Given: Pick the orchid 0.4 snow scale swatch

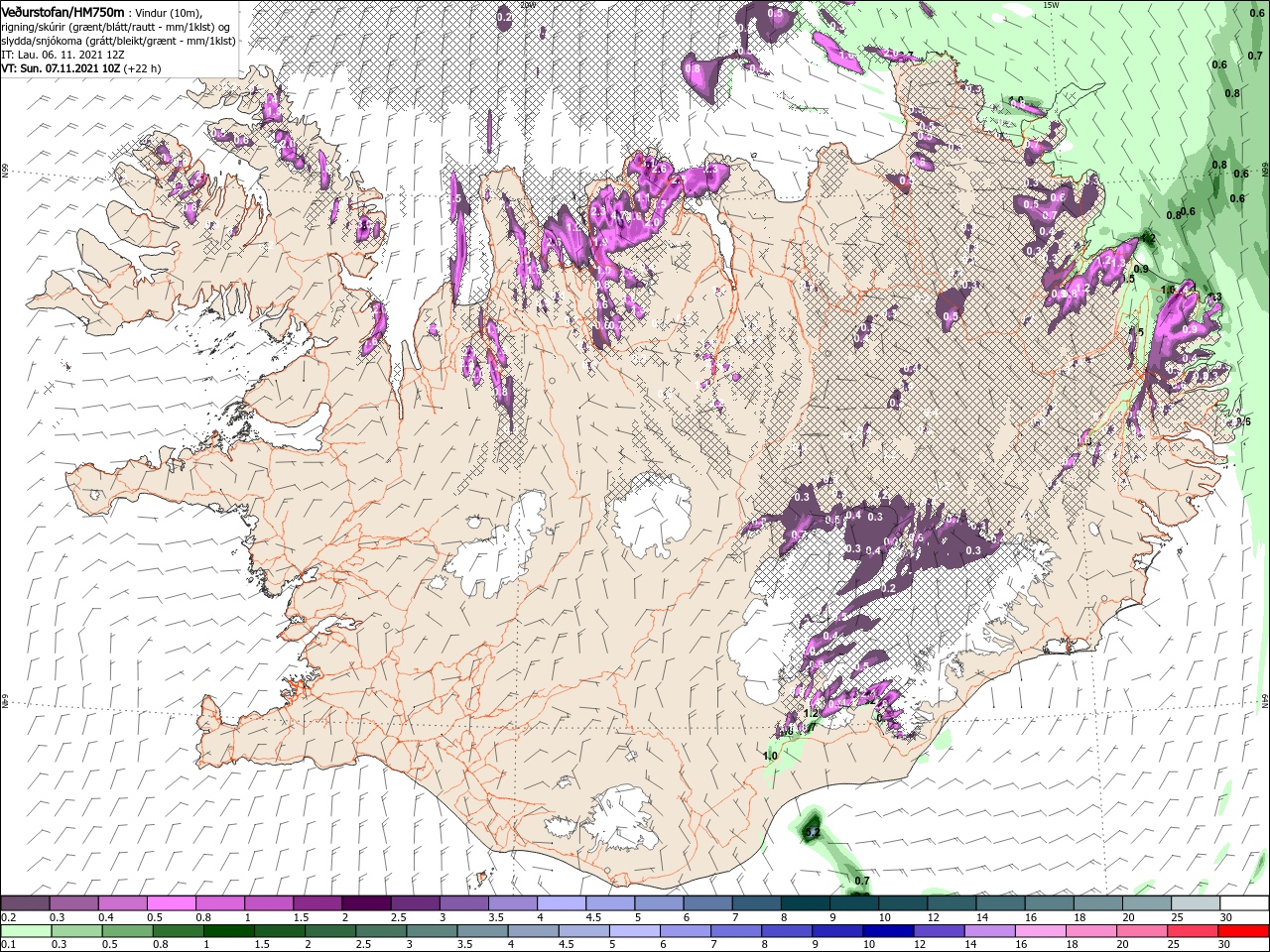Looking at the screenshot, I should (123, 903).
